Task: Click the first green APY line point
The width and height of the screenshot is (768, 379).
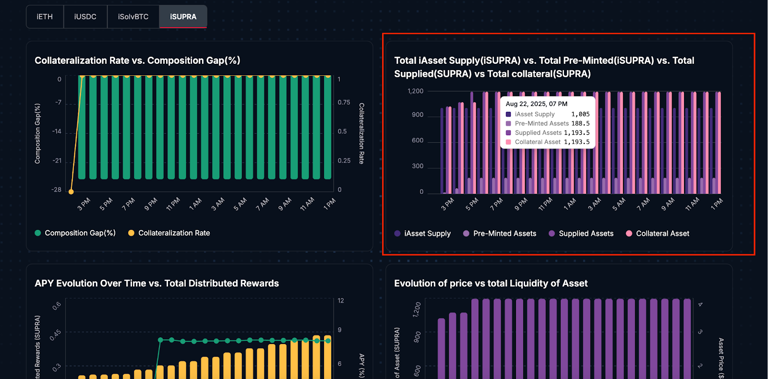Action: tap(160, 339)
